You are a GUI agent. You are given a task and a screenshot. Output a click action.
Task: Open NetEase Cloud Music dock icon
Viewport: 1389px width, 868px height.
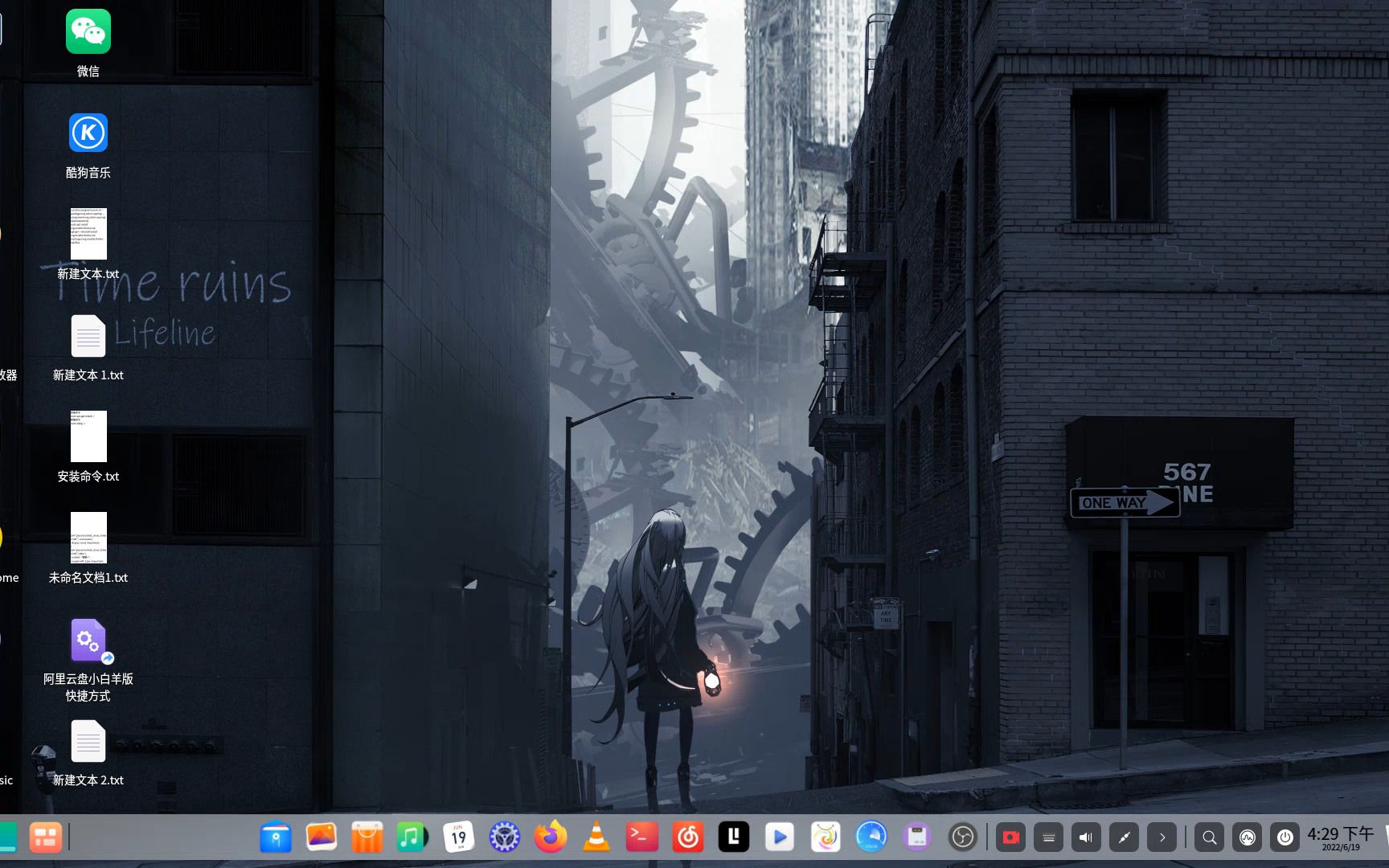(688, 837)
